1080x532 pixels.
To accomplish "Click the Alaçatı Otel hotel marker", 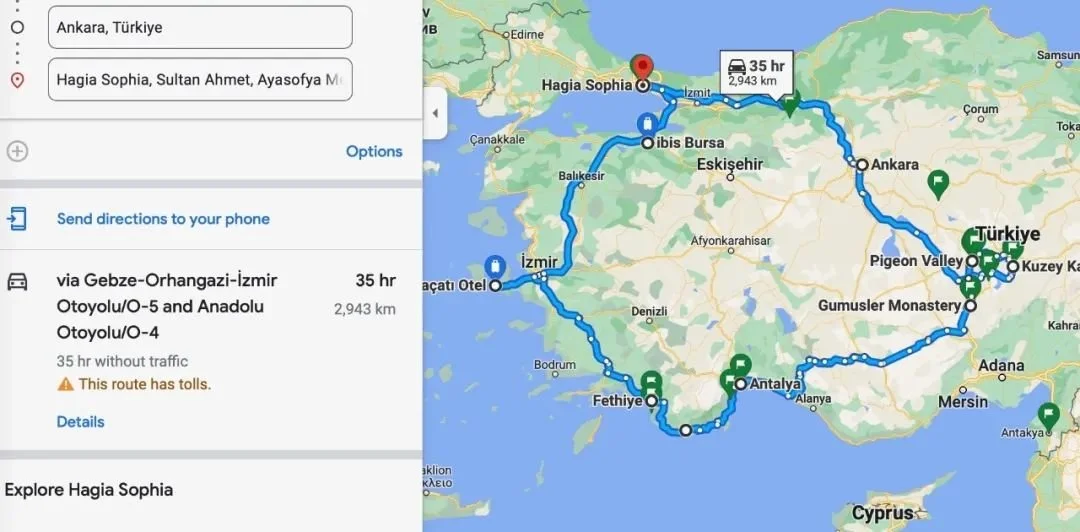I will pyautogui.click(x=495, y=267).
